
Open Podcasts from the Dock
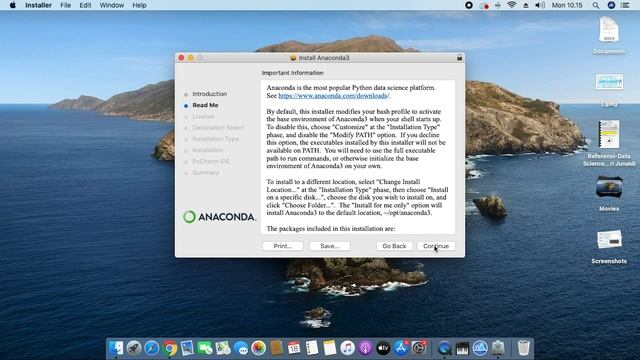365,348
